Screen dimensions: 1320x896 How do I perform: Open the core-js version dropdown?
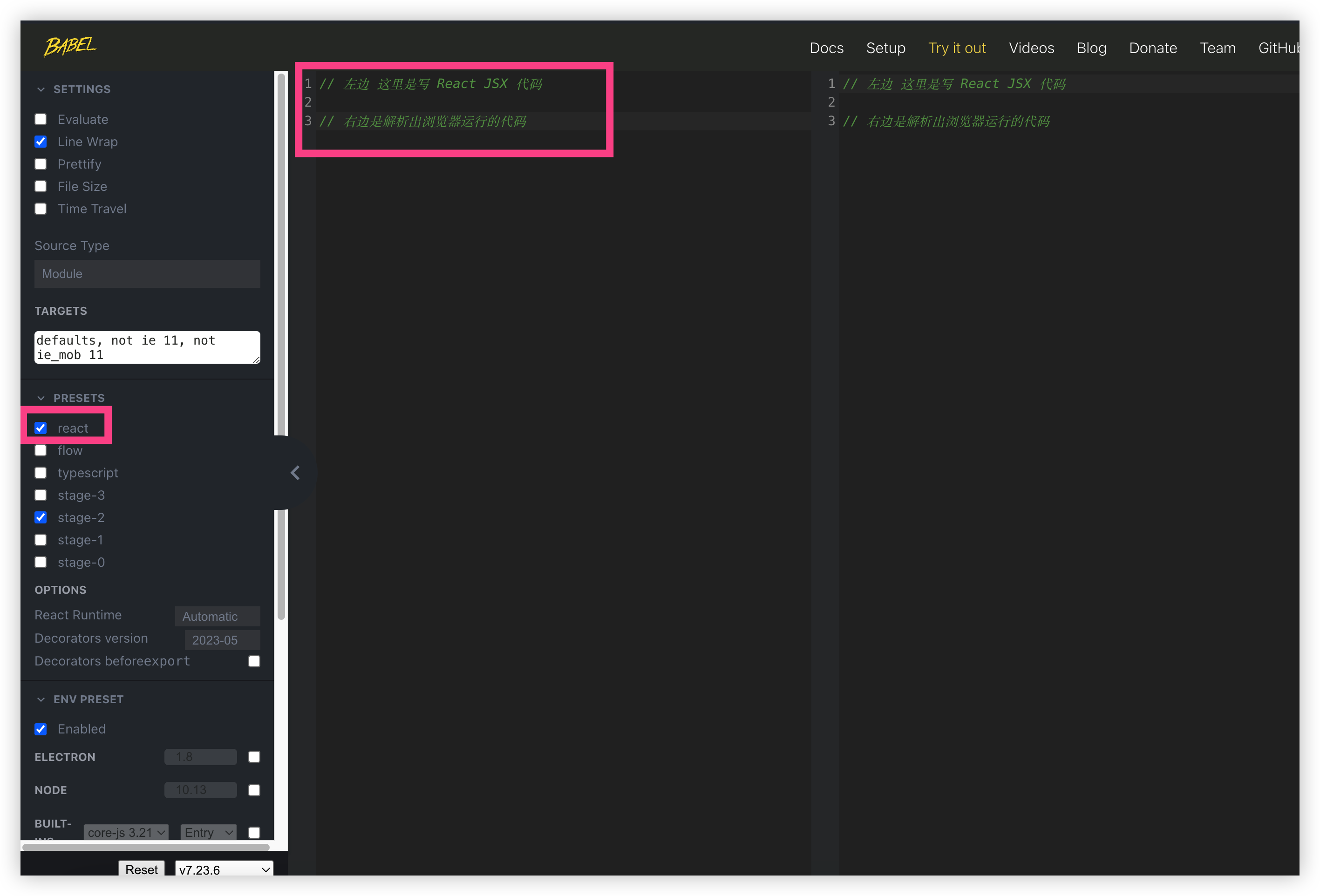(126, 832)
